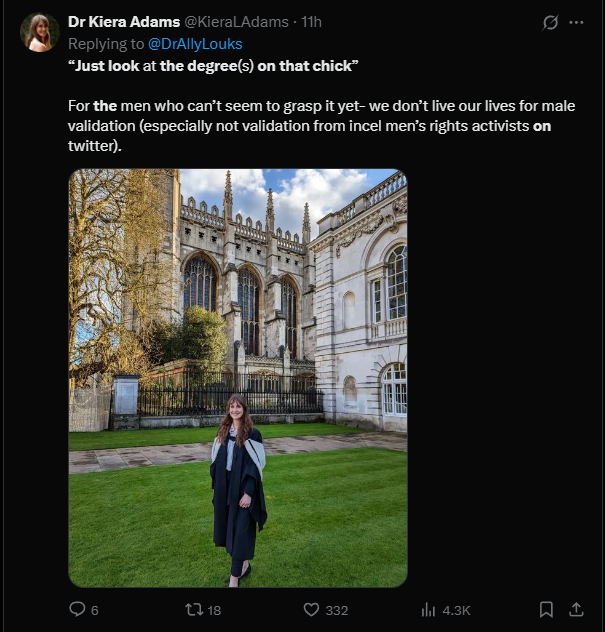Like the tweet with the heart icon

[310, 609]
